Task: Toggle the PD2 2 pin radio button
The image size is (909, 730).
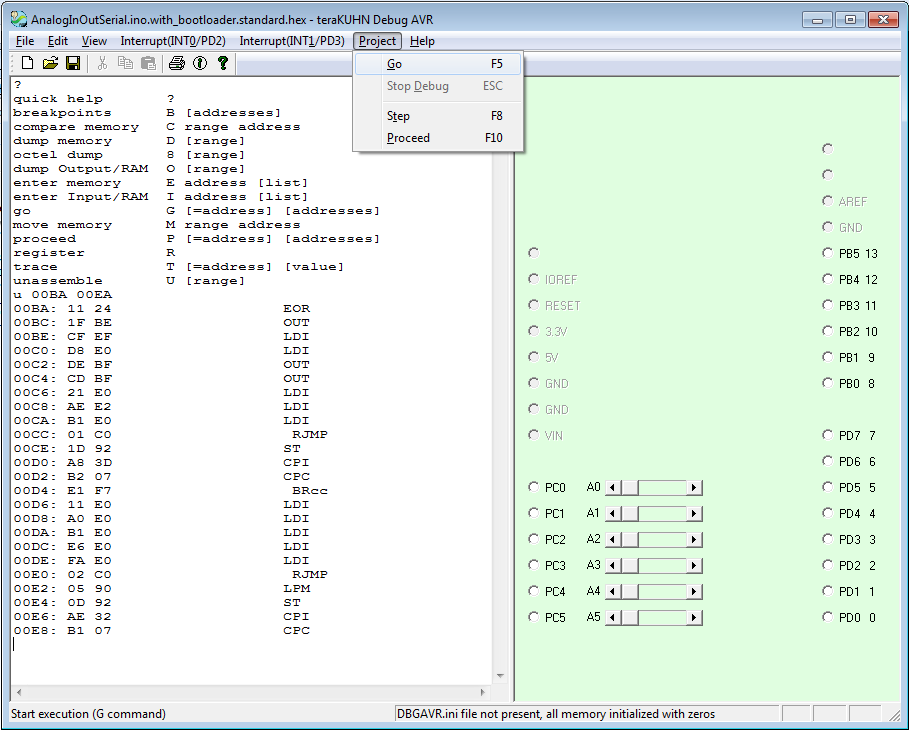Action: pyautogui.click(x=827, y=566)
